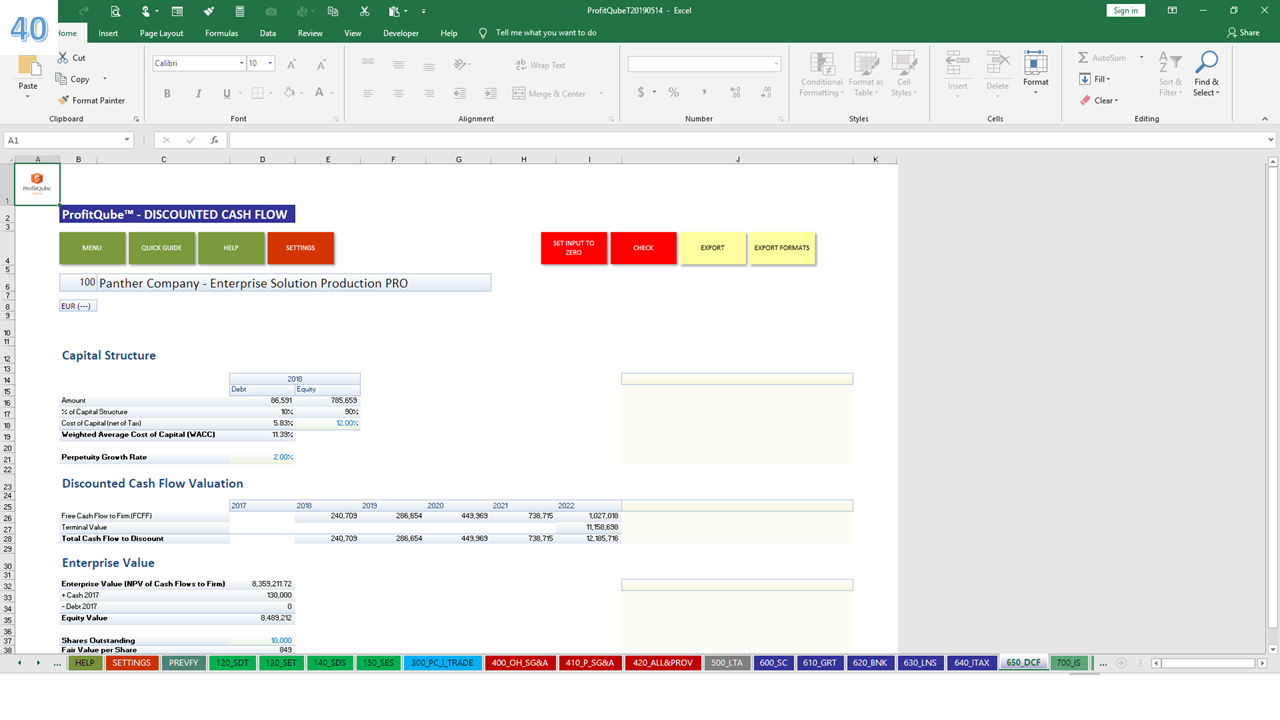
Task: Click the yellow EXPORT FORMATS button
Action: point(782,248)
